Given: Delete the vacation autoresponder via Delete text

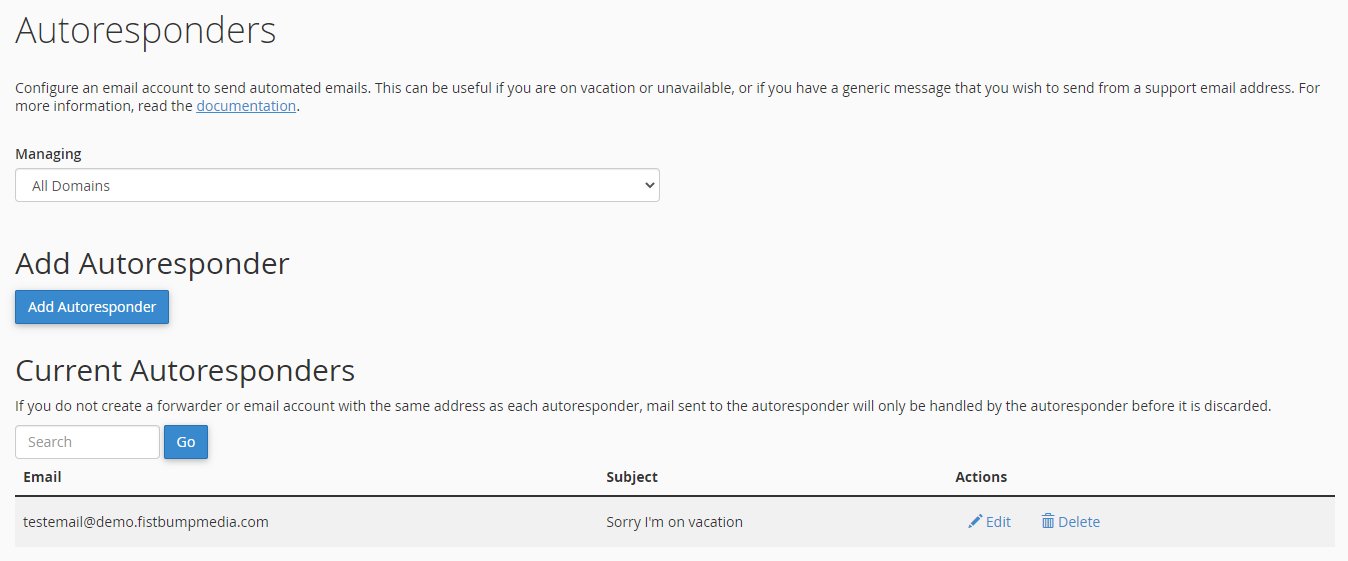Looking at the screenshot, I should coord(1078,522).
